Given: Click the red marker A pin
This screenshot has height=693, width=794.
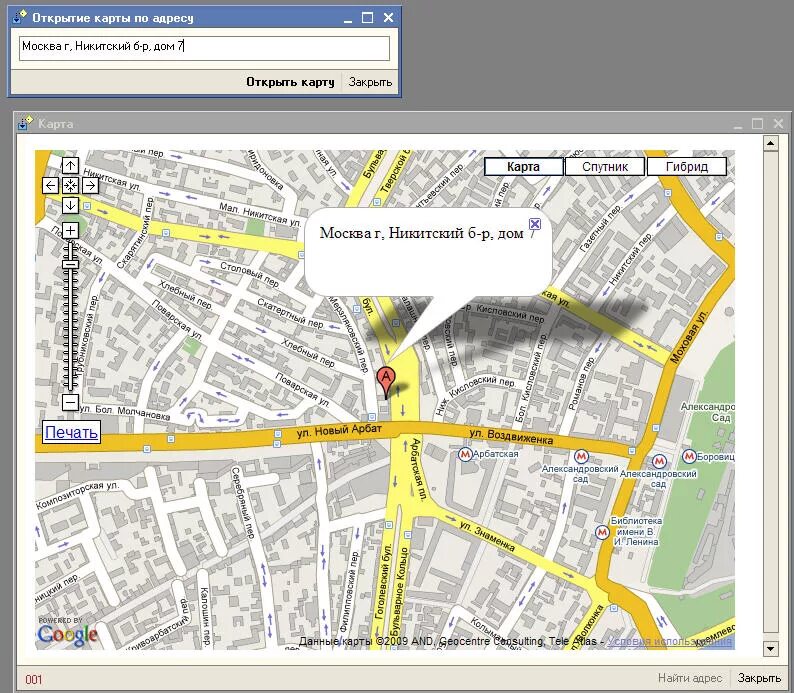Looking at the screenshot, I should point(386,382).
